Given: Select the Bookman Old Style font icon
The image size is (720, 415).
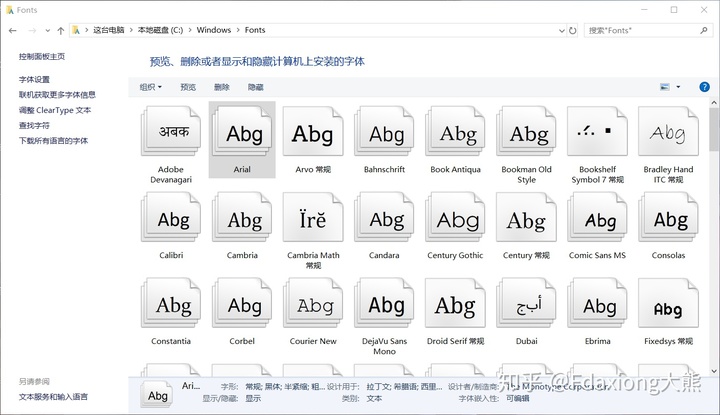Looking at the screenshot, I should tap(526, 131).
